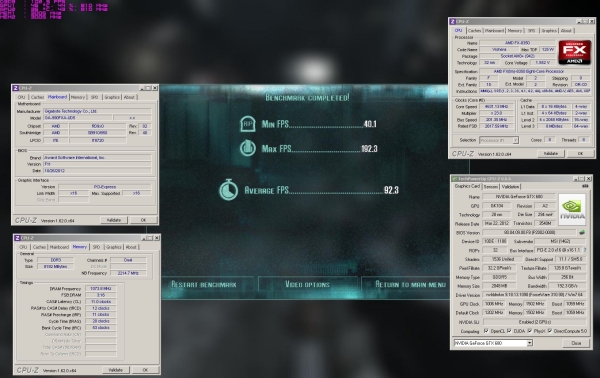
Task: Click the Bus Interface question mark icon
Action: point(584,250)
